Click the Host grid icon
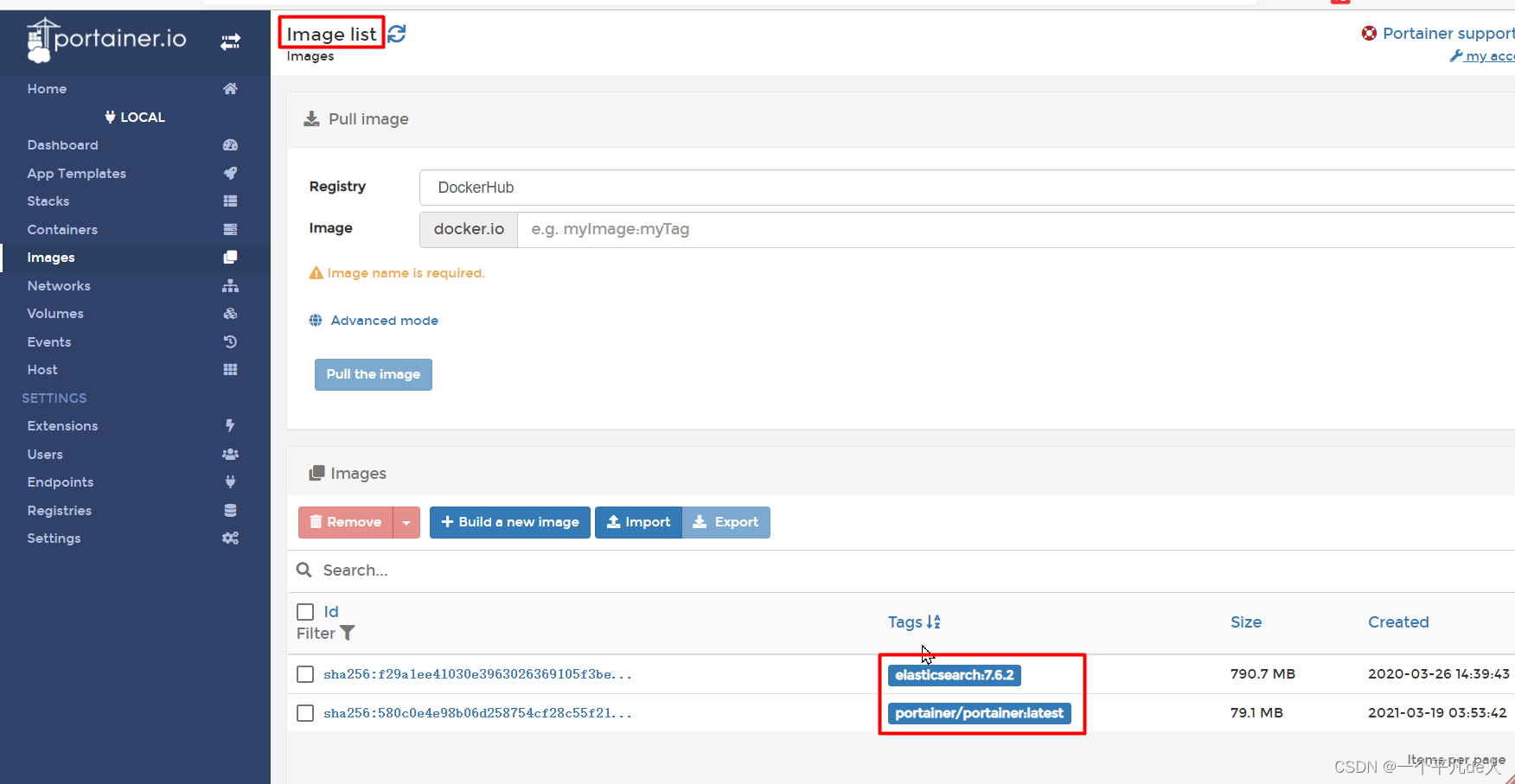The width and height of the screenshot is (1515, 784). pos(230,369)
